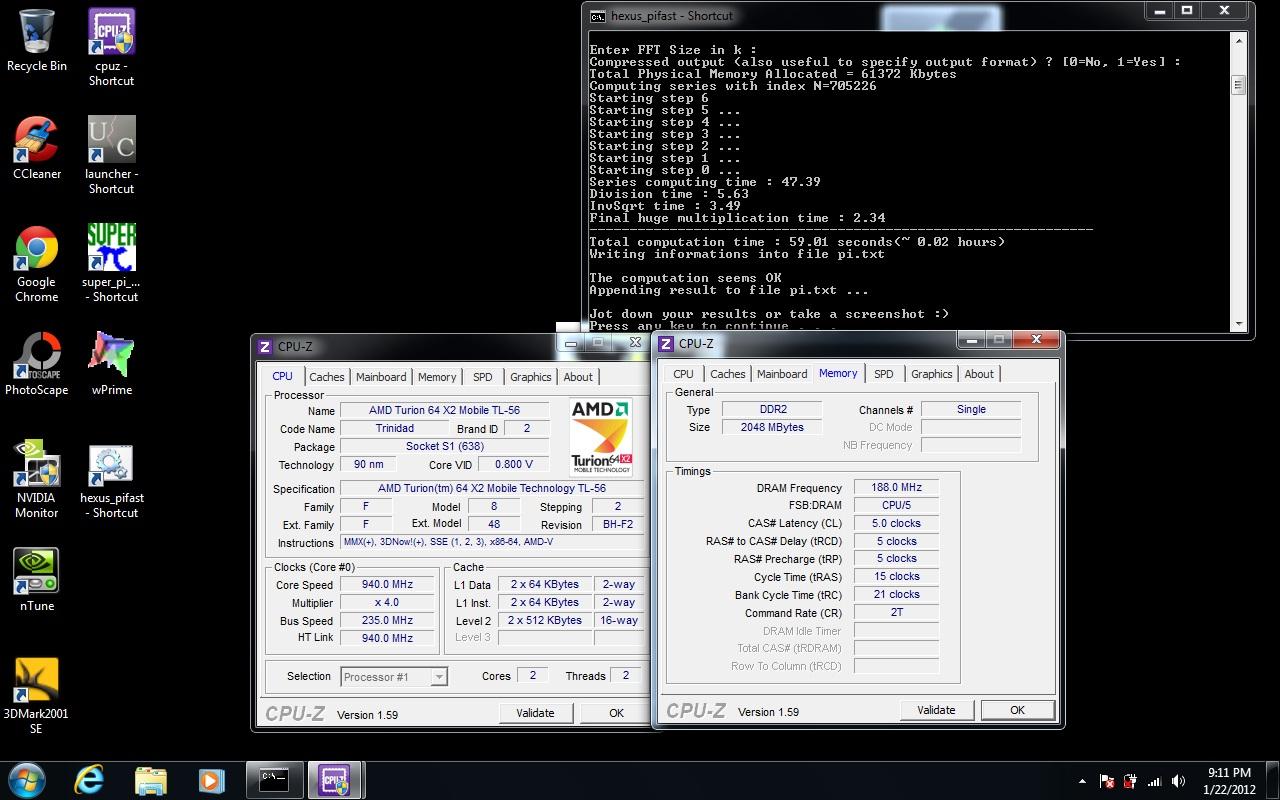Open Graphics tab in right CPU-Z window

tap(931, 374)
